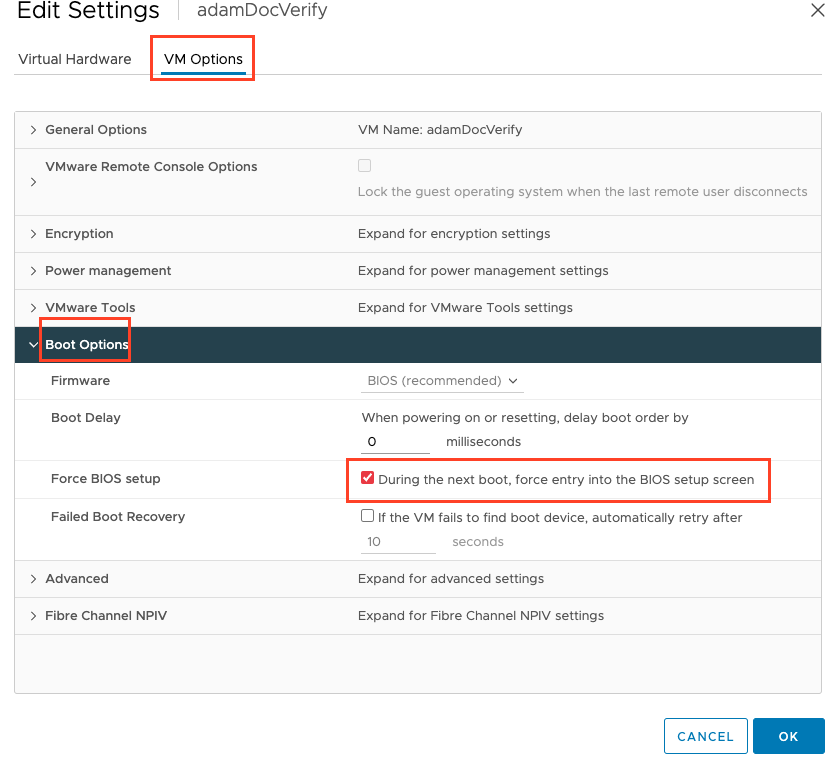
Task: Uncheck Force BIOS setup checkbox
Action: [x=368, y=479]
